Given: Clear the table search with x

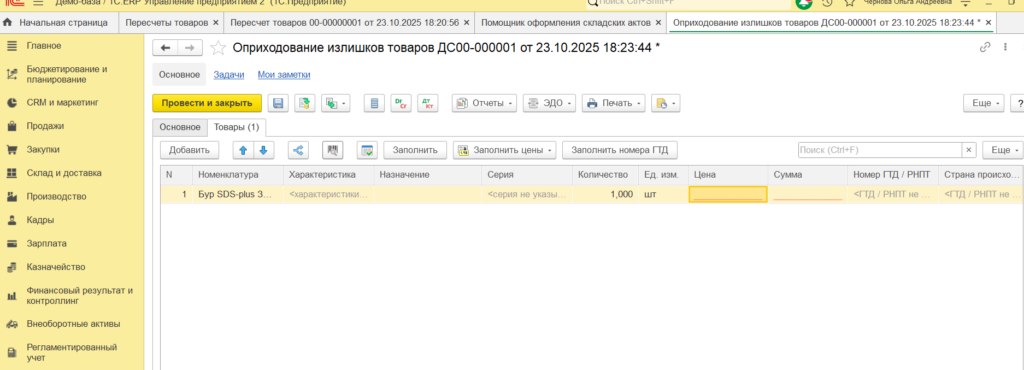Looking at the screenshot, I should click(969, 150).
